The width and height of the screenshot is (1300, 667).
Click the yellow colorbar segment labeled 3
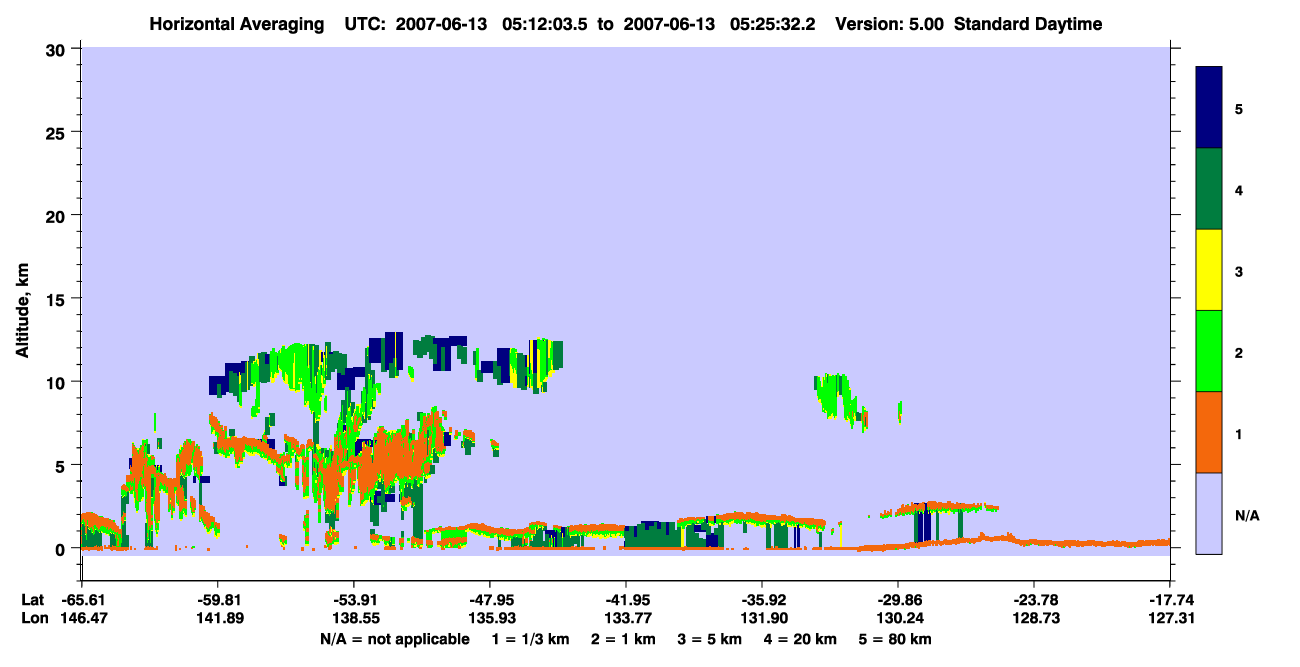pyautogui.click(x=1209, y=270)
